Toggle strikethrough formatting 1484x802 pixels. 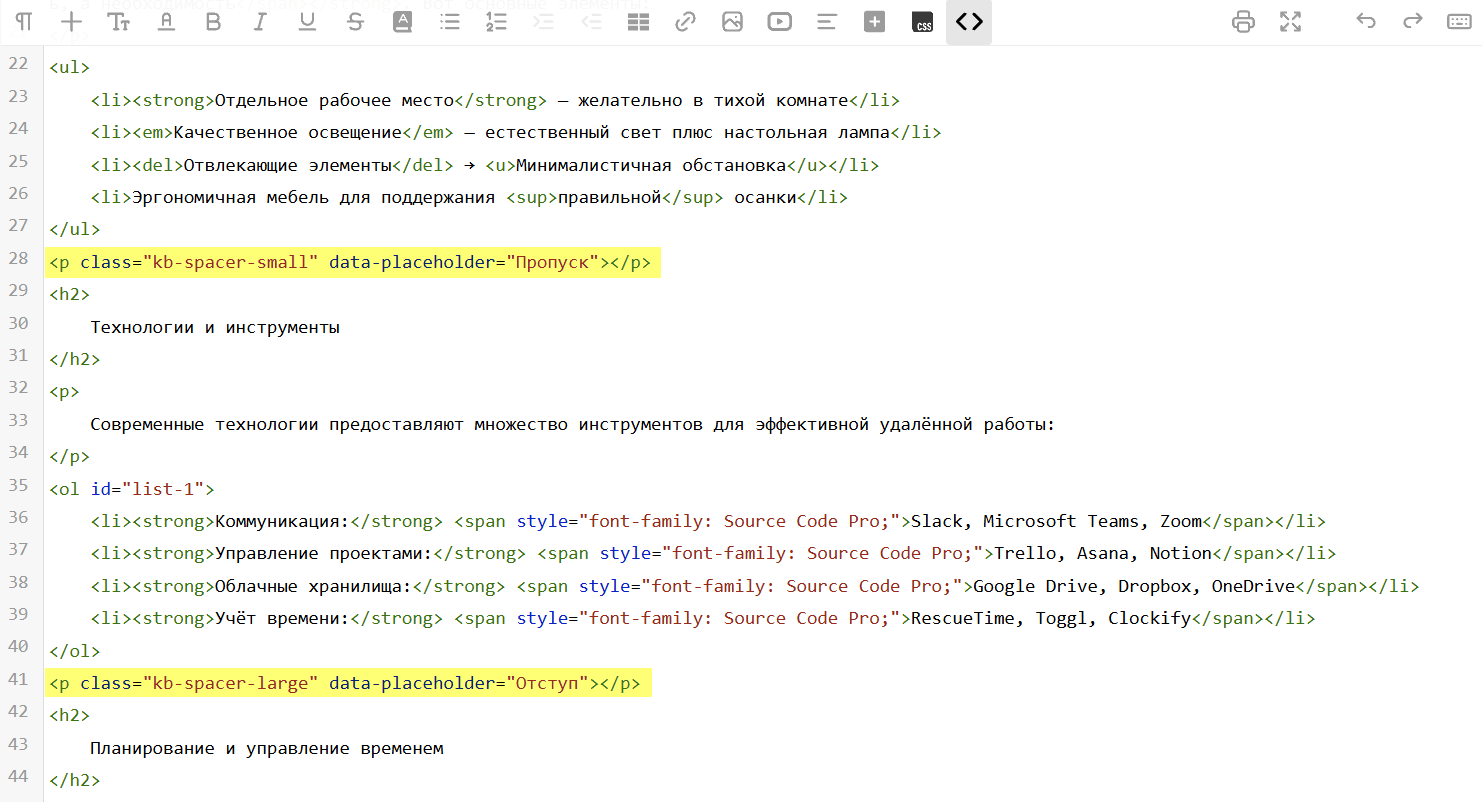pyautogui.click(x=355, y=22)
